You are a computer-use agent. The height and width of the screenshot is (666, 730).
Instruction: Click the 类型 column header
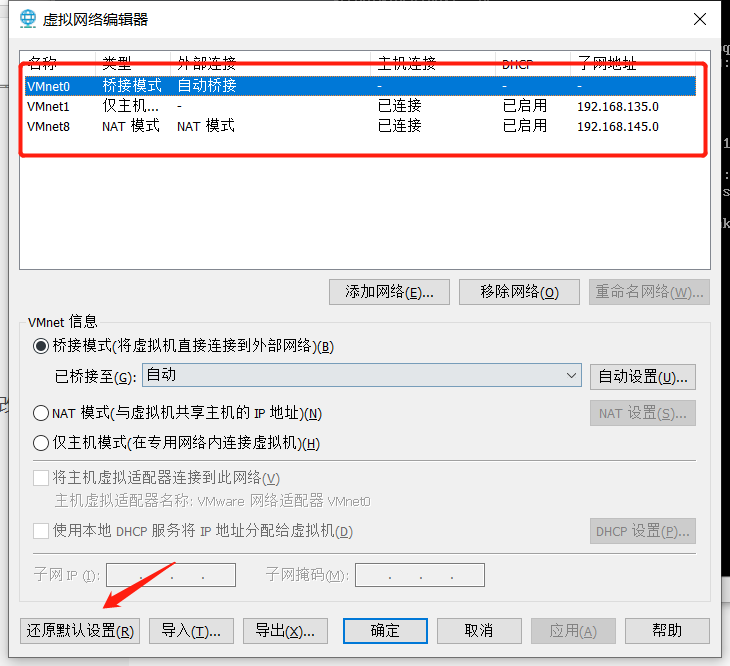coord(133,62)
